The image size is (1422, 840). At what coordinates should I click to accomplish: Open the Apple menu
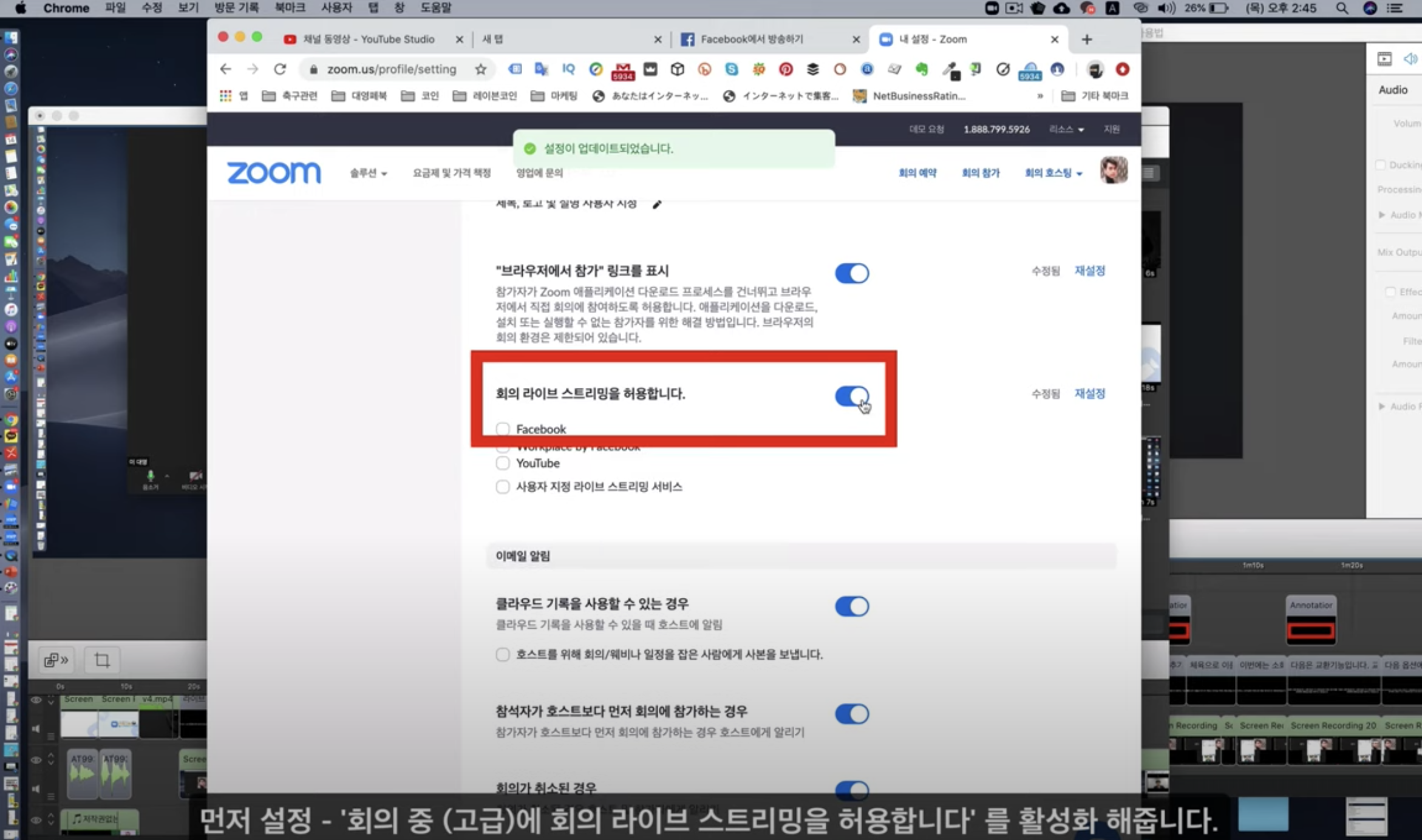point(20,8)
